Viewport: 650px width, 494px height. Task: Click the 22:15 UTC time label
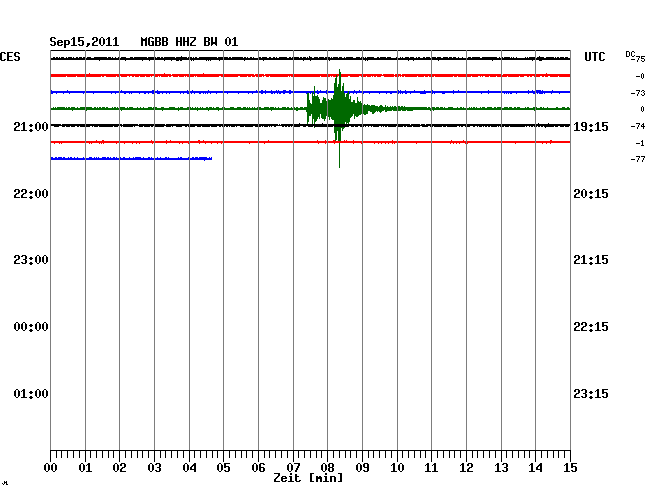pyautogui.click(x=591, y=327)
